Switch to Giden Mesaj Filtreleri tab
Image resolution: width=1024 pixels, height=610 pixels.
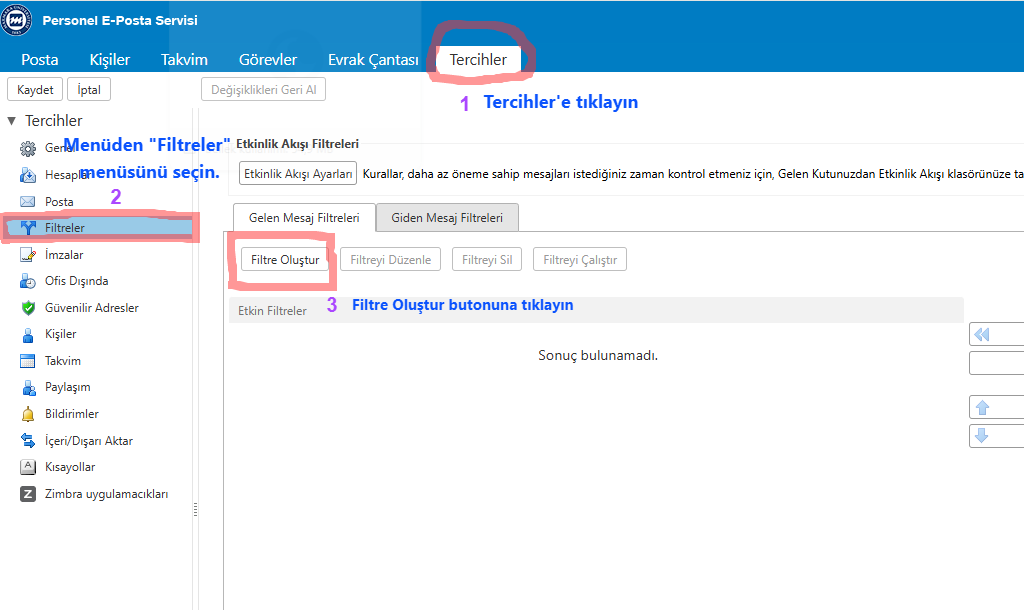[447, 217]
